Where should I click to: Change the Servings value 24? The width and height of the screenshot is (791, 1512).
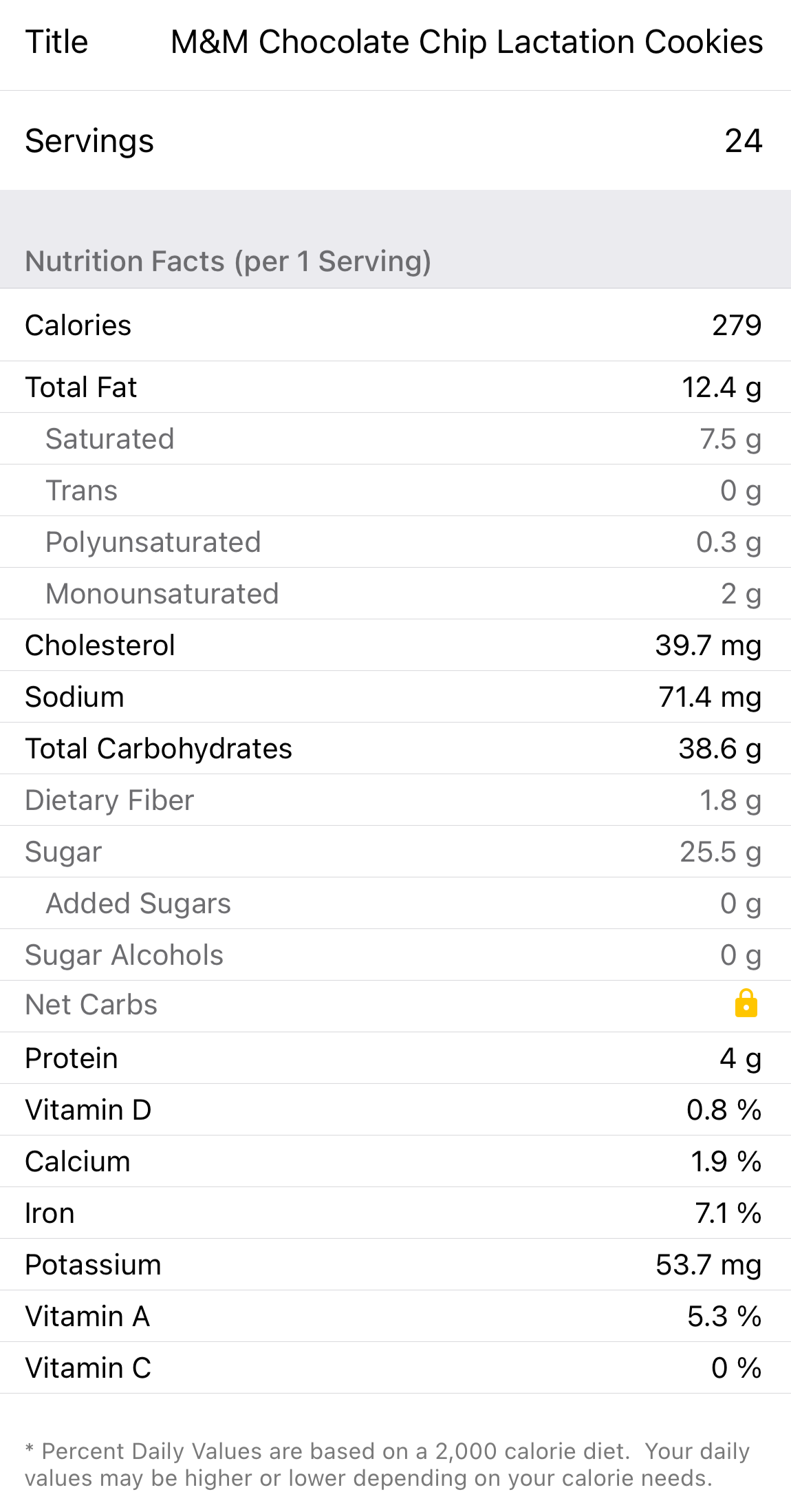(x=743, y=141)
